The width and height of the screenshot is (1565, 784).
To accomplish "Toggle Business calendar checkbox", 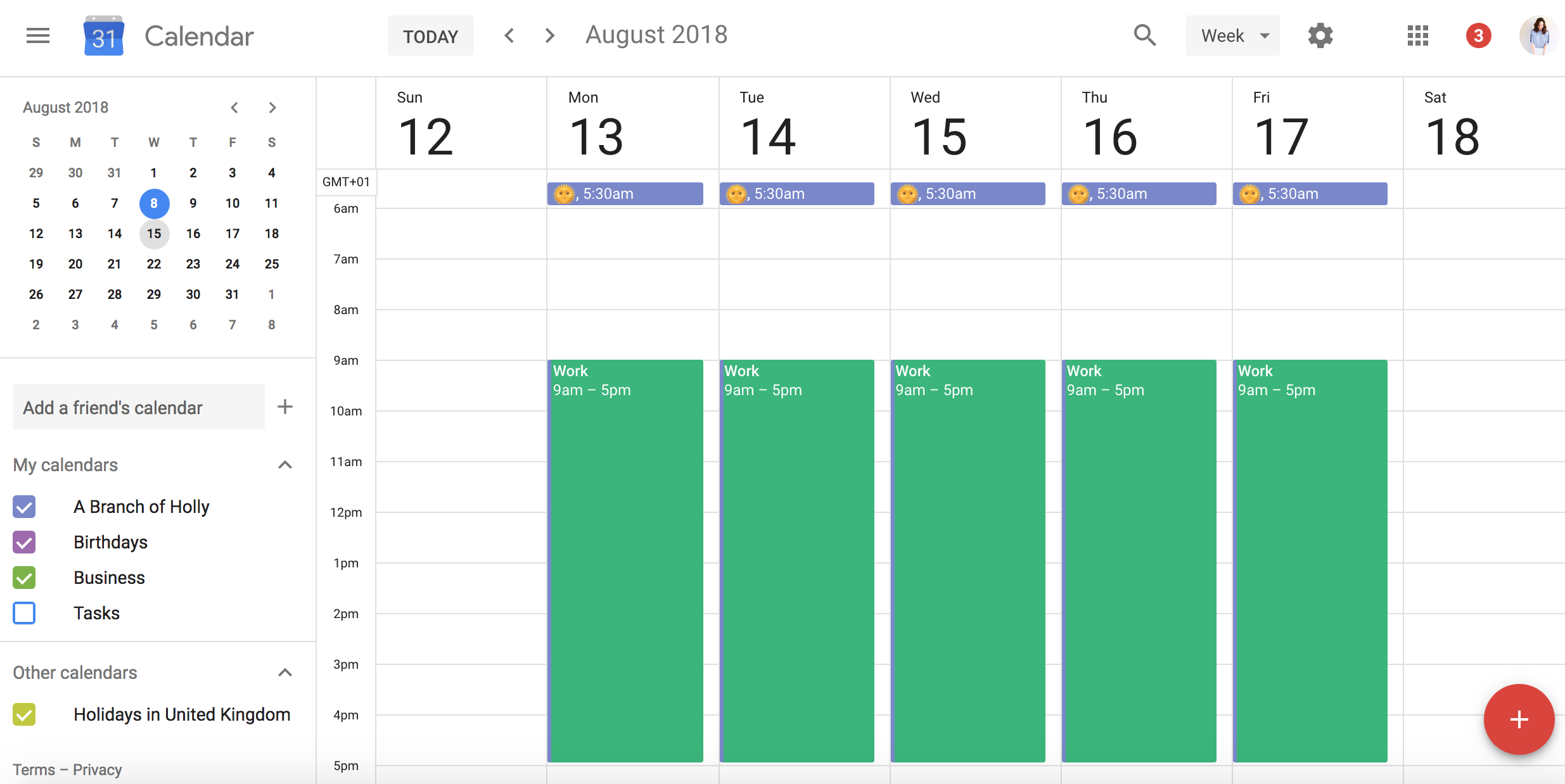I will pyautogui.click(x=24, y=578).
